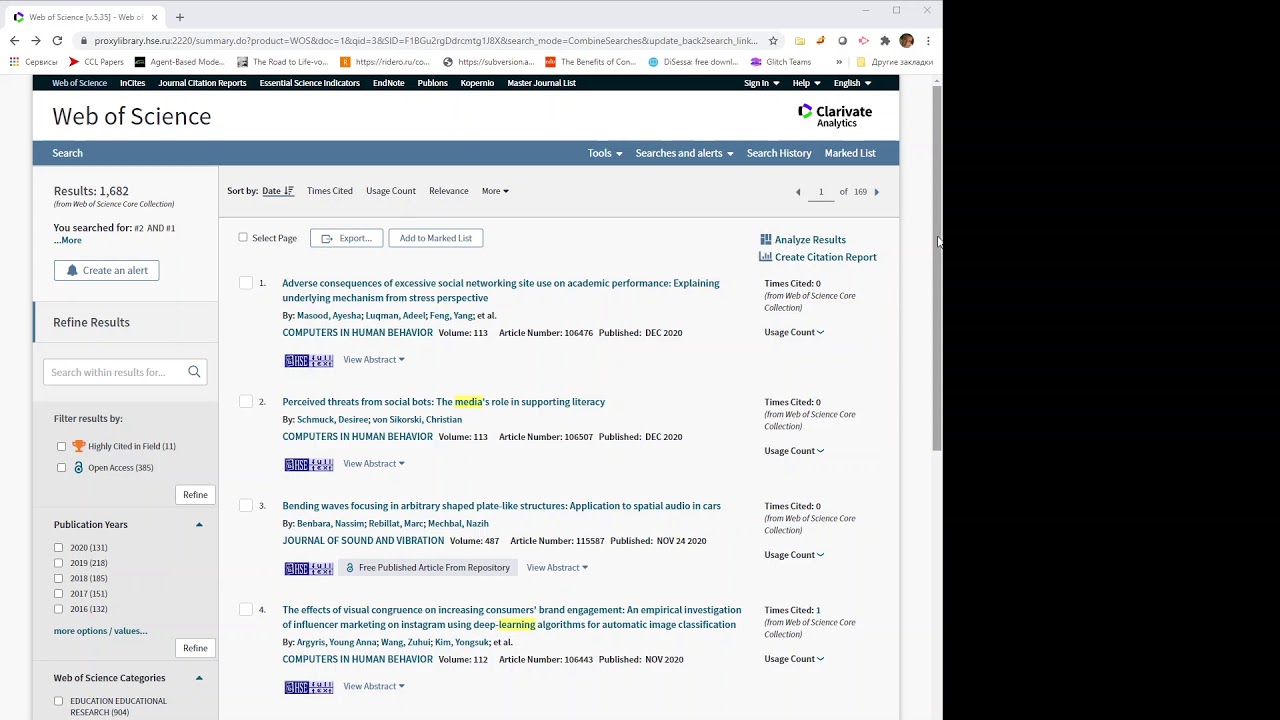This screenshot has width=1280, height=720.
Task: Collapse Web of Science Categories section
Action: (199, 678)
